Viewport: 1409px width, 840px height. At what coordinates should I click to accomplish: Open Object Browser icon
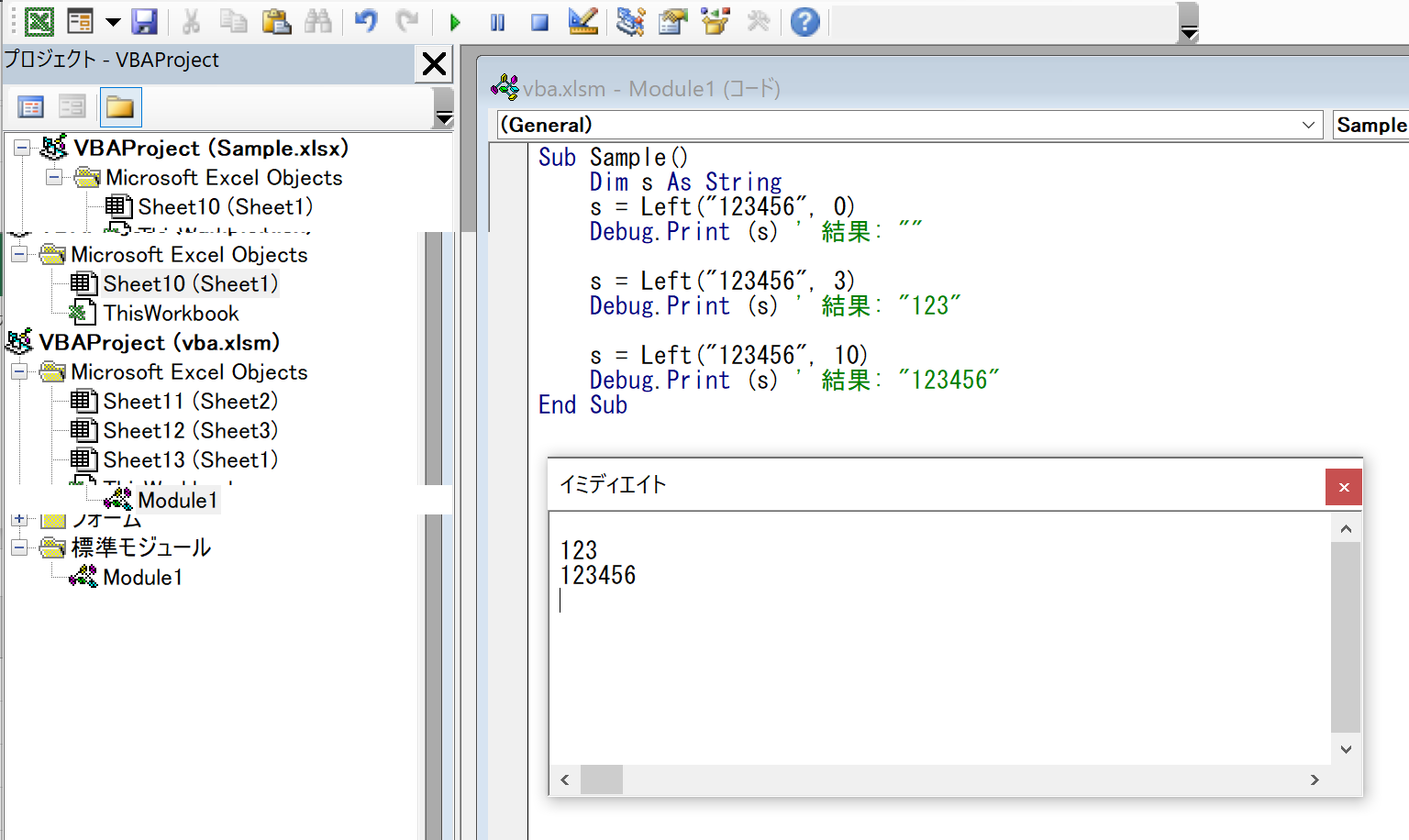[x=716, y=21]
